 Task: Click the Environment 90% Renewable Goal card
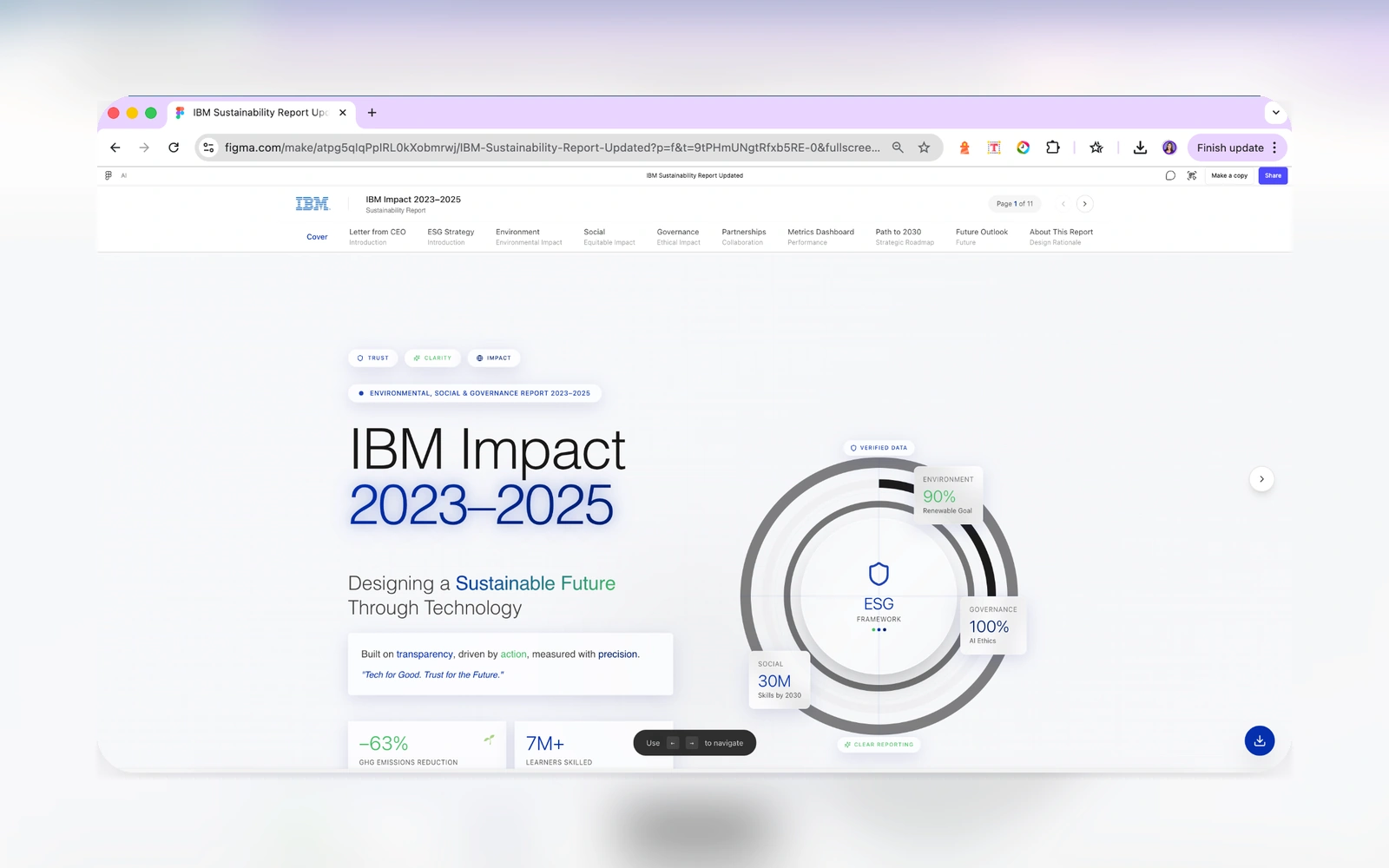point(948,495)
